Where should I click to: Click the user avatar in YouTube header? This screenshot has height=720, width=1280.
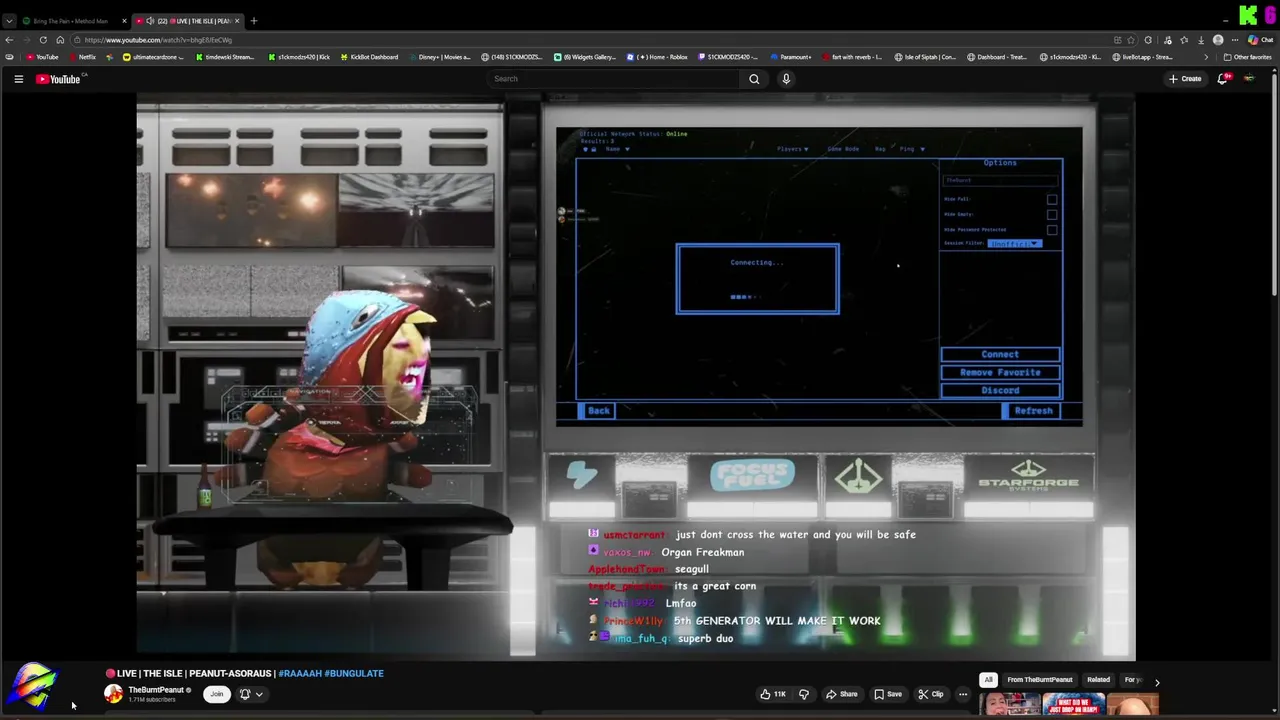point(1249,79)
